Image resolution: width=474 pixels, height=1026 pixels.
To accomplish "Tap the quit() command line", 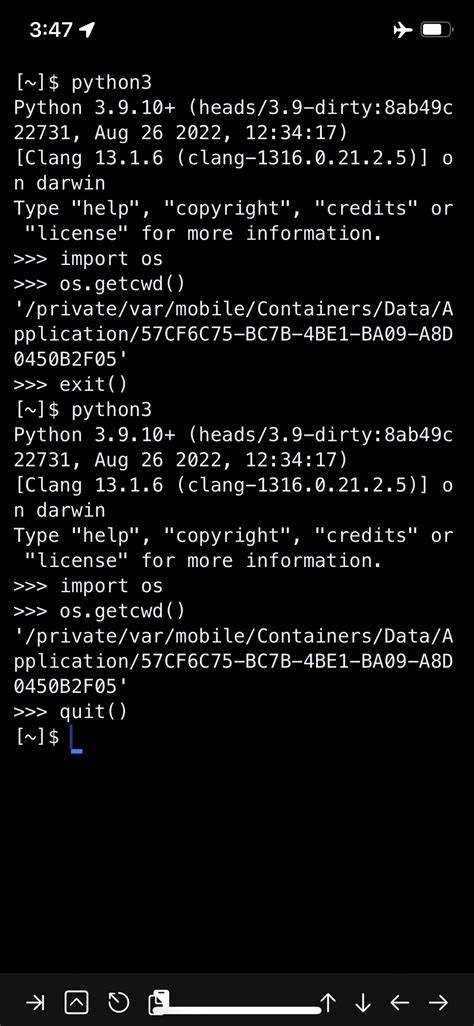I will (x=70, y=711).
